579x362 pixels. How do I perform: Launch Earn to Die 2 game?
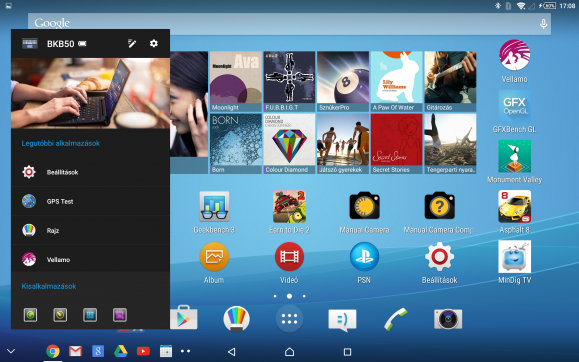point(289,212)
